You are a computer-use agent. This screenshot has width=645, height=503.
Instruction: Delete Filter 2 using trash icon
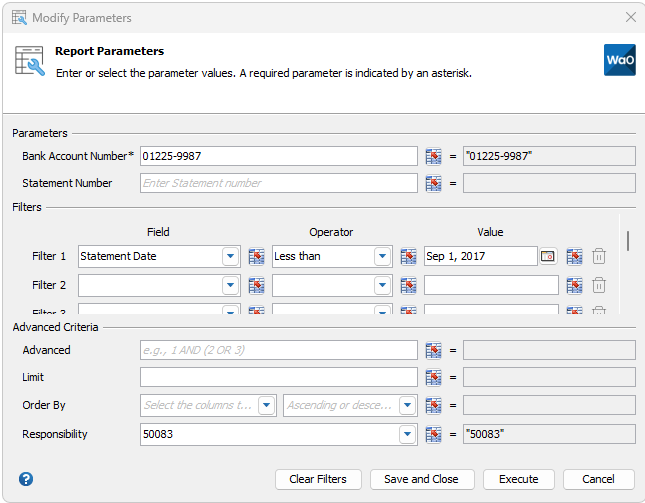point(599,285)
